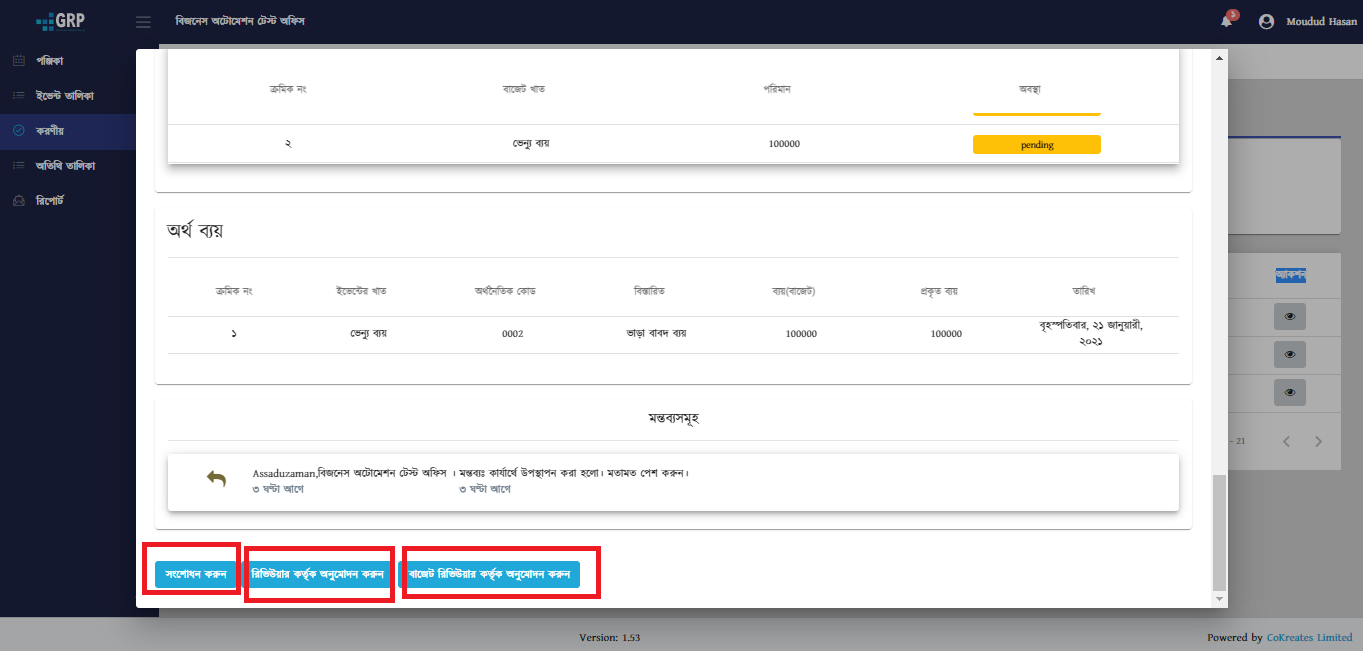Open the hamburger menu in top bar
The height and width of the screenshot is (651, 1363).
pos(143,22)
